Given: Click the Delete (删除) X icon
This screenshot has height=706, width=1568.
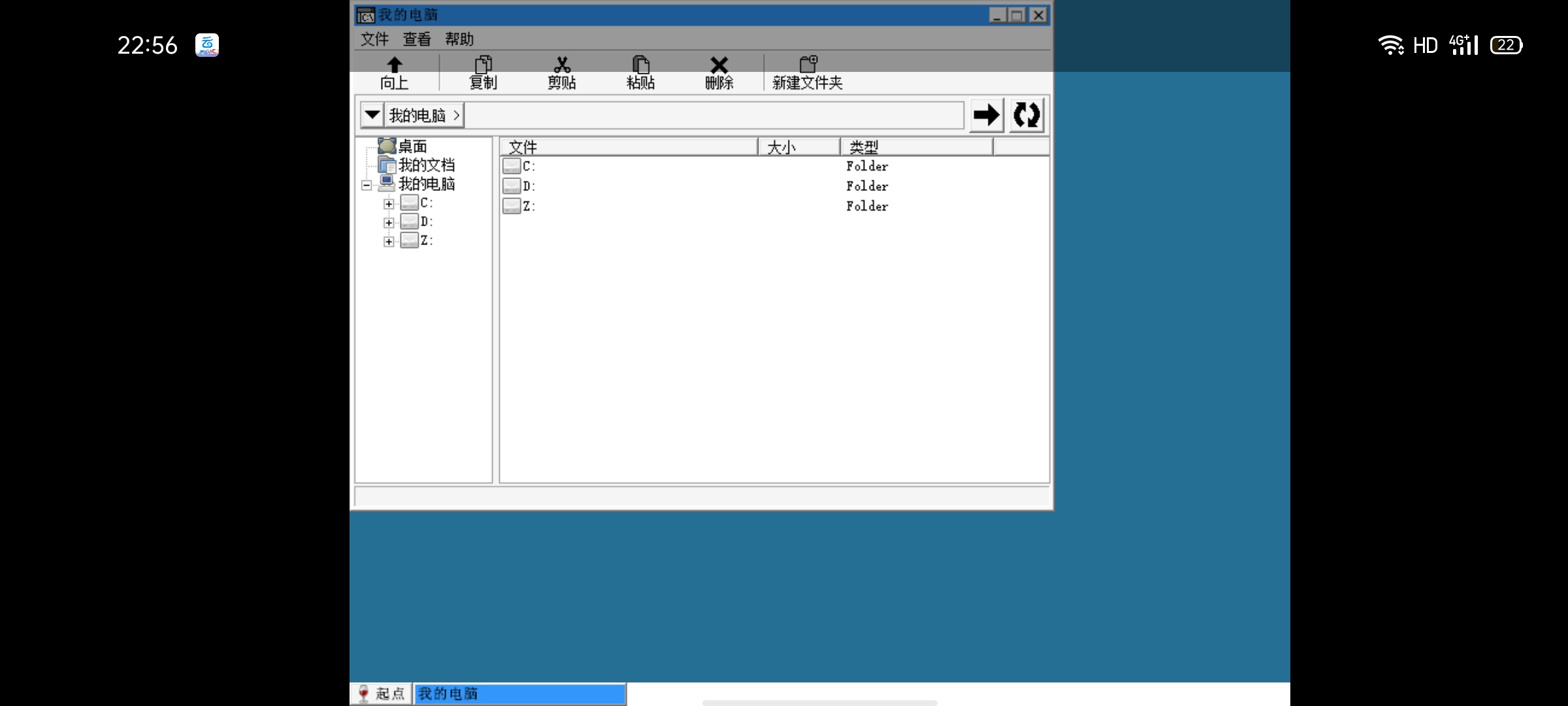Looking at the screenshot, I should tap(719, 65).
